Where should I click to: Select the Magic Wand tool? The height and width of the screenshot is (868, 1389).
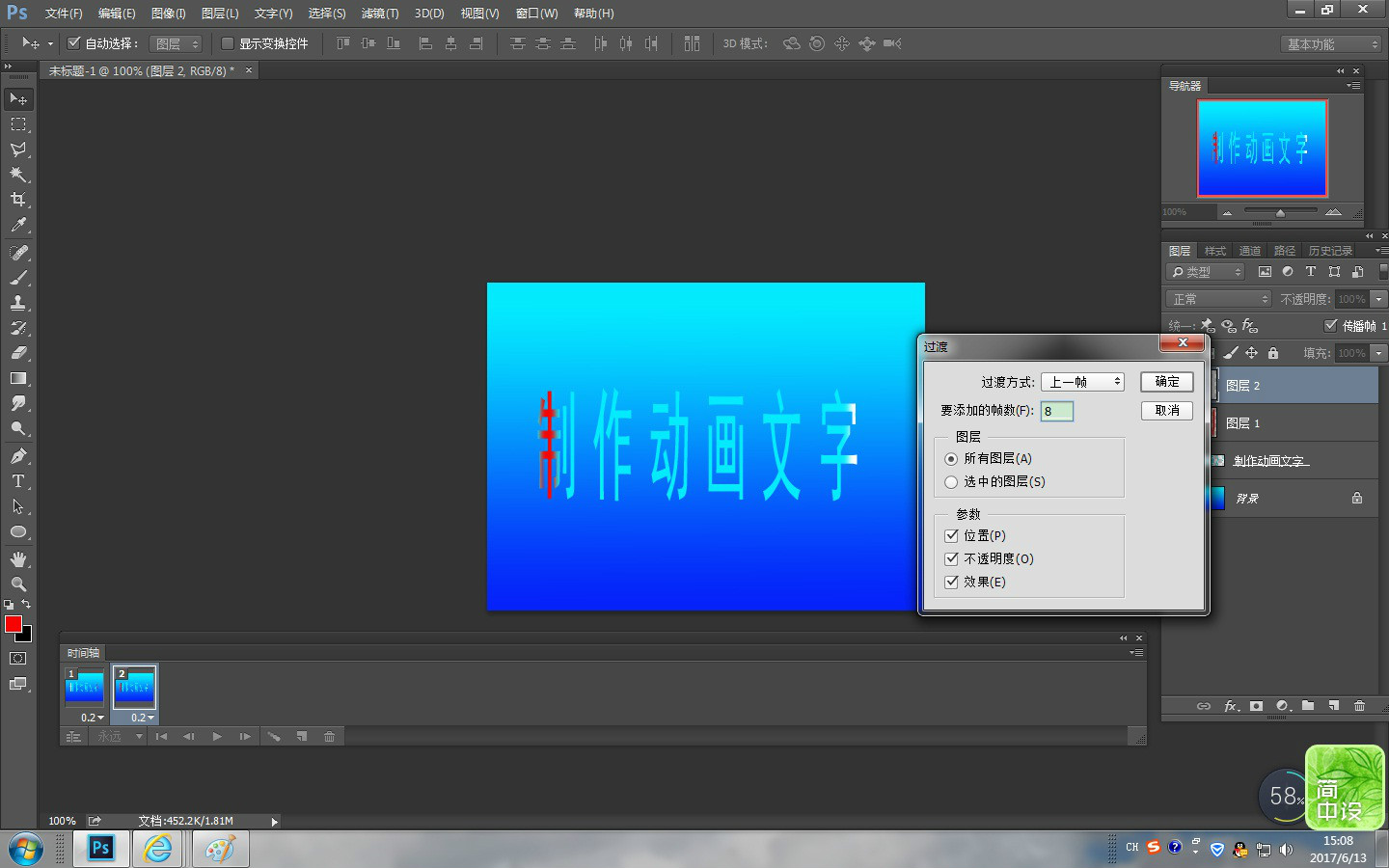point(18,175)
